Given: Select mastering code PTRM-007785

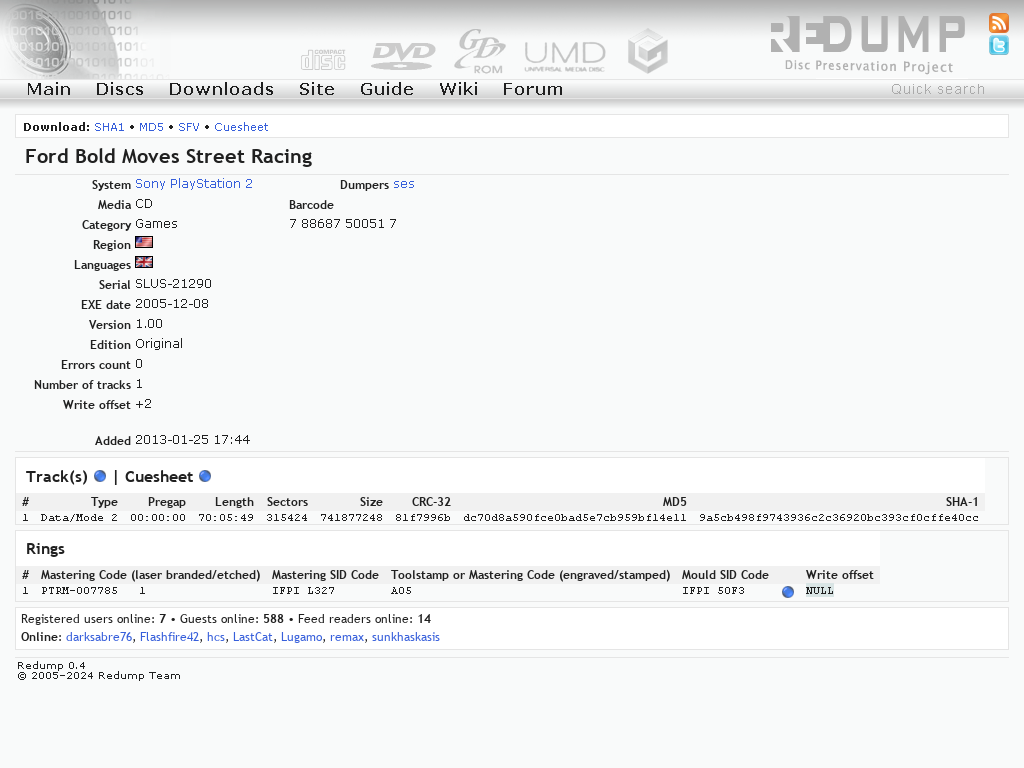Looking at the screenshot, I should tap(80, 590).
